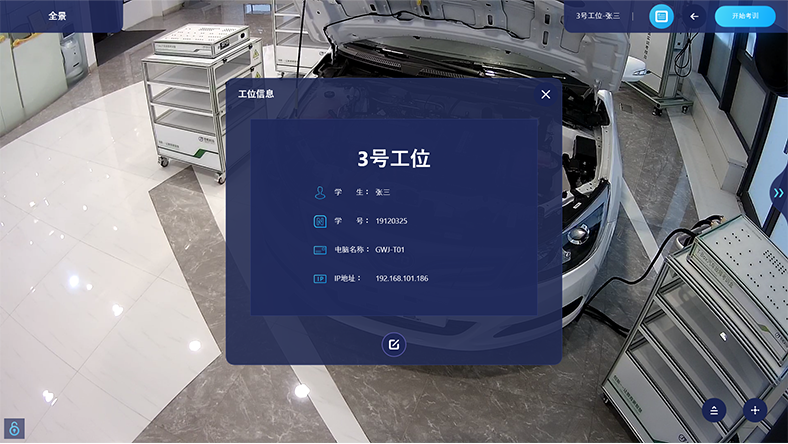Select the 全景 tab label
The width and height of the screenshot is (788, 444).
(x=57, y=16)
